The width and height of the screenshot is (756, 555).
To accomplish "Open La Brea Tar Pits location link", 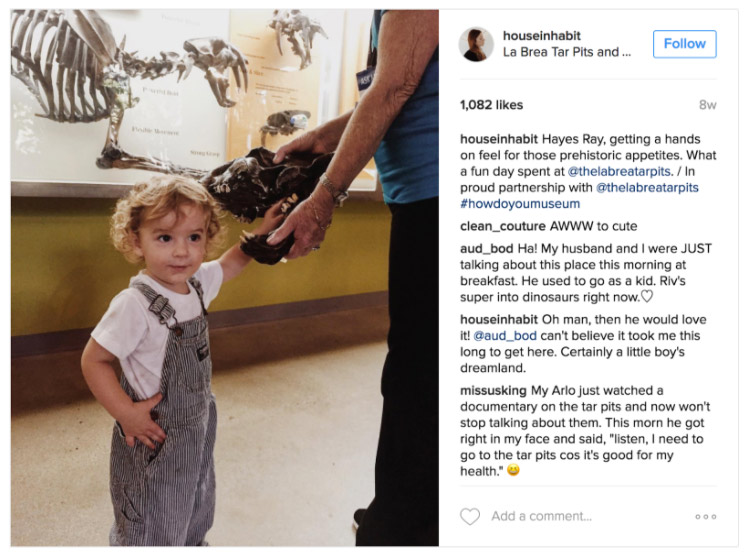I will tap(567, 52).
